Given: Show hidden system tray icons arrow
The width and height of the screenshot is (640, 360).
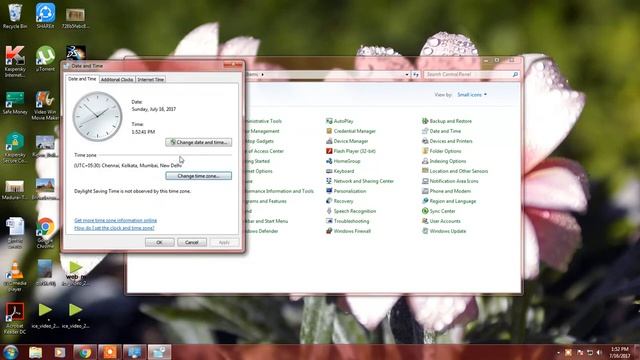Looking at the screenshot, I should (558, 353).
